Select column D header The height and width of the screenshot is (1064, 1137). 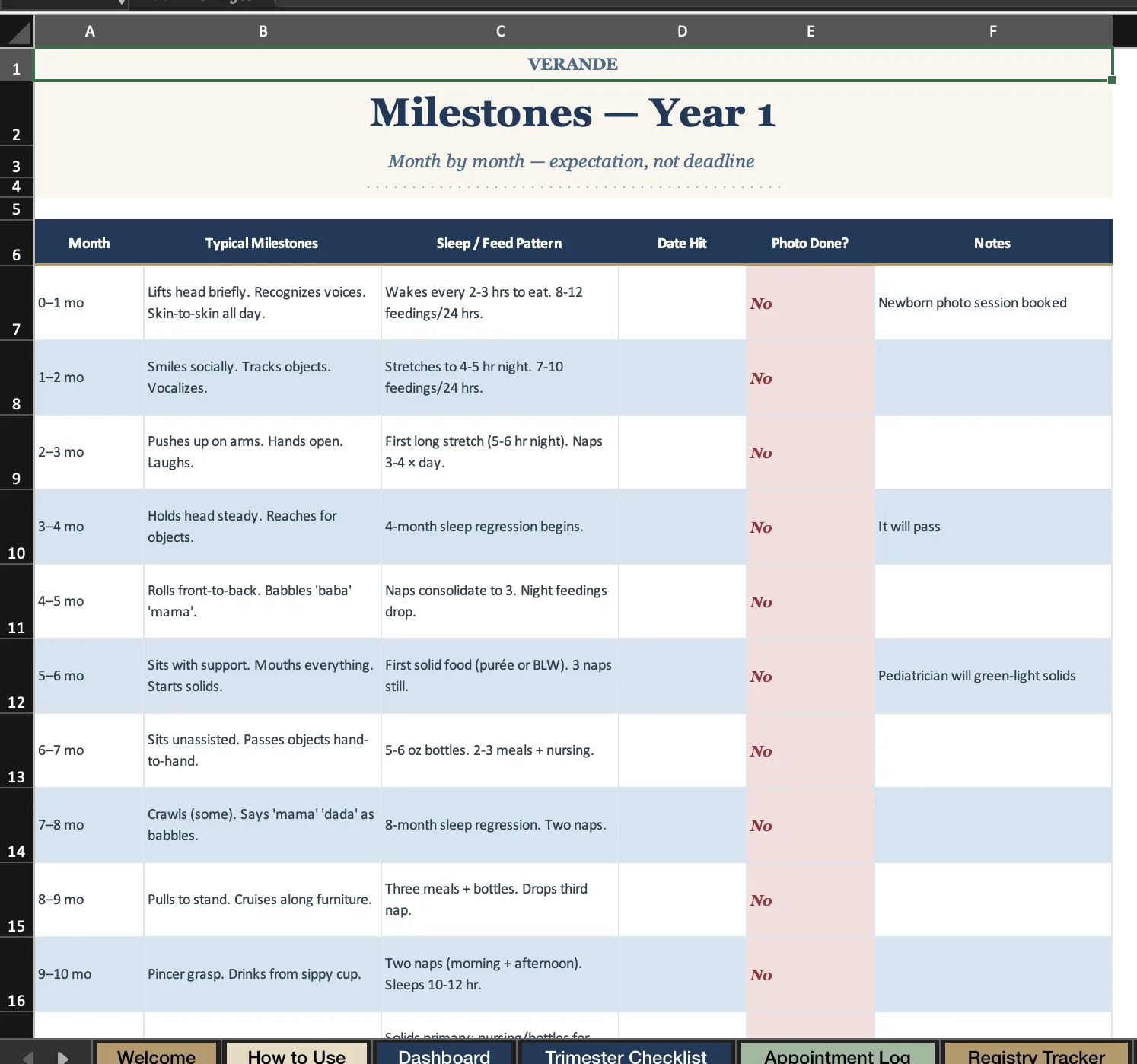click(x=683, y=31)
